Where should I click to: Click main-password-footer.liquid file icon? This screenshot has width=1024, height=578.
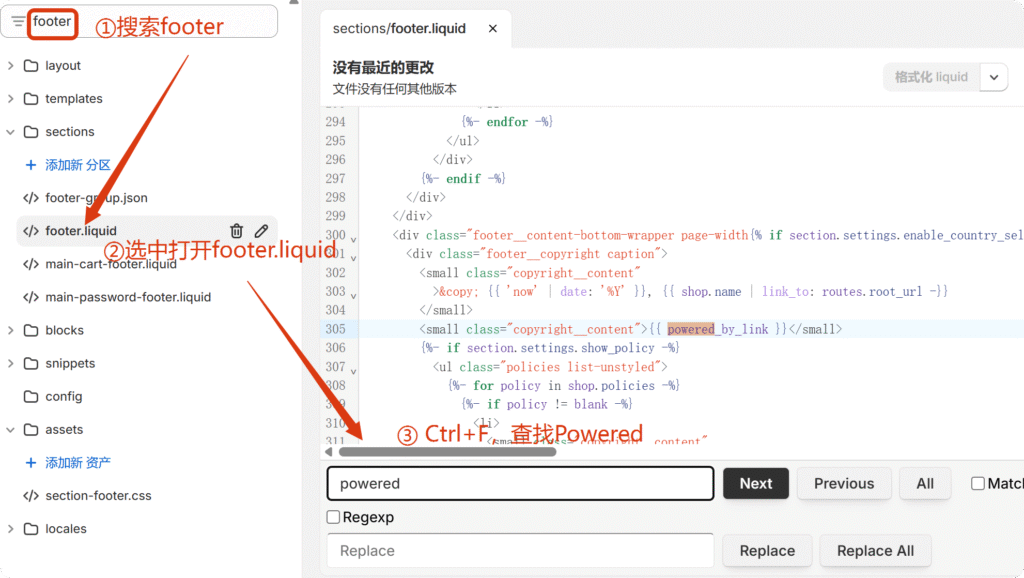click(x=30, y=297)
